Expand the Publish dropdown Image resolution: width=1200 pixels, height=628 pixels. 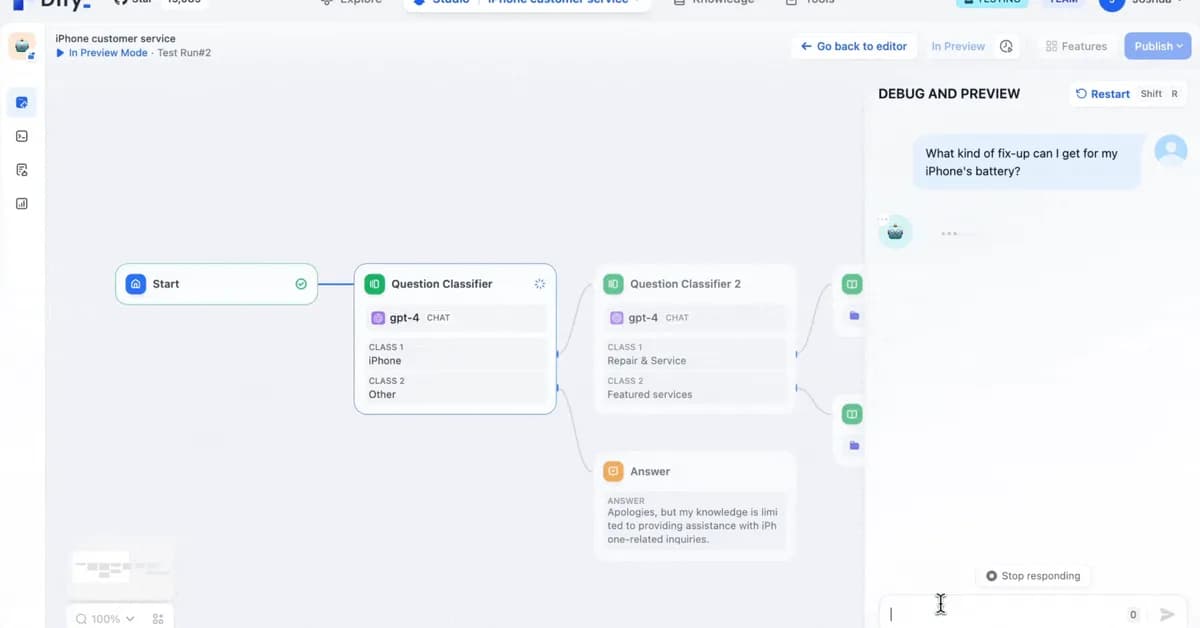tap(1157, 45)
